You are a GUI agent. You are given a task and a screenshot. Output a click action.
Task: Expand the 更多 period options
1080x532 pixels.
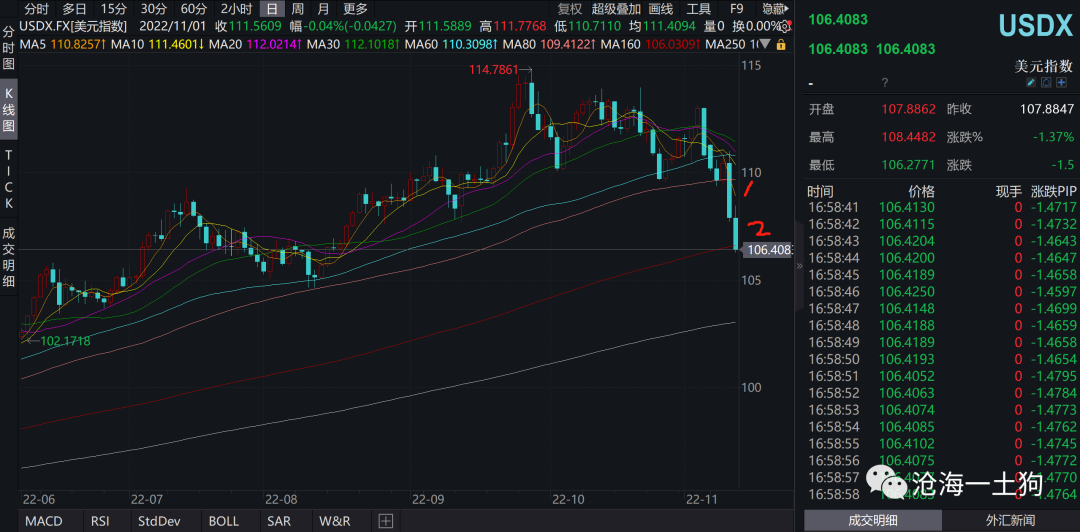point(355,9)
